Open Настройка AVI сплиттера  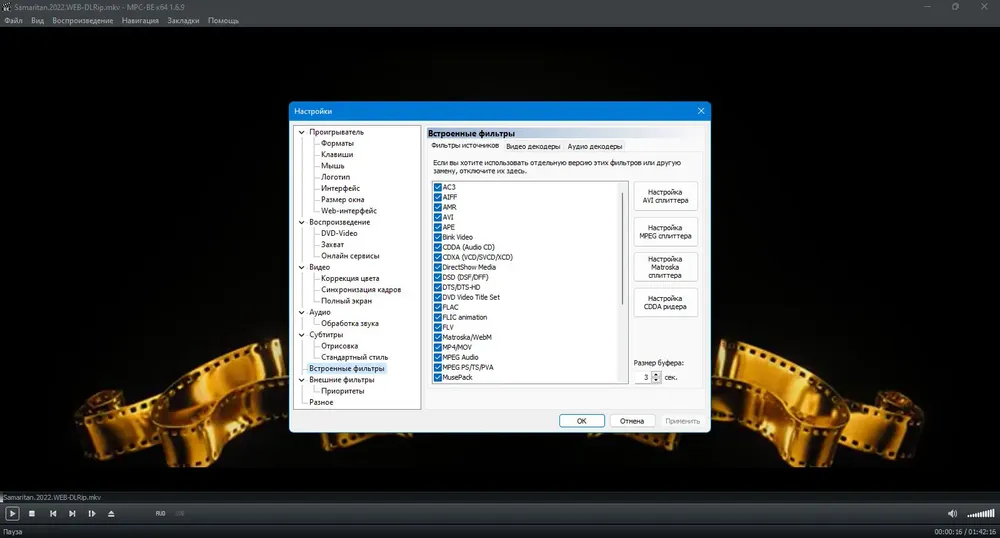[x=665, y=196]
